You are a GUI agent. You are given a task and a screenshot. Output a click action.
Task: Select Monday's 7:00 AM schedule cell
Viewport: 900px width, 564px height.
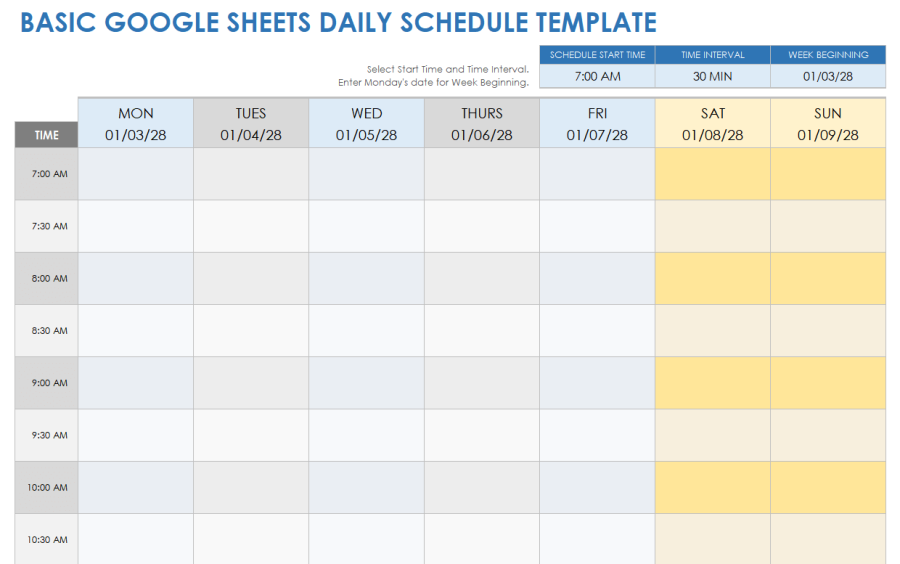pyautogui.click(x=136, y=174)
